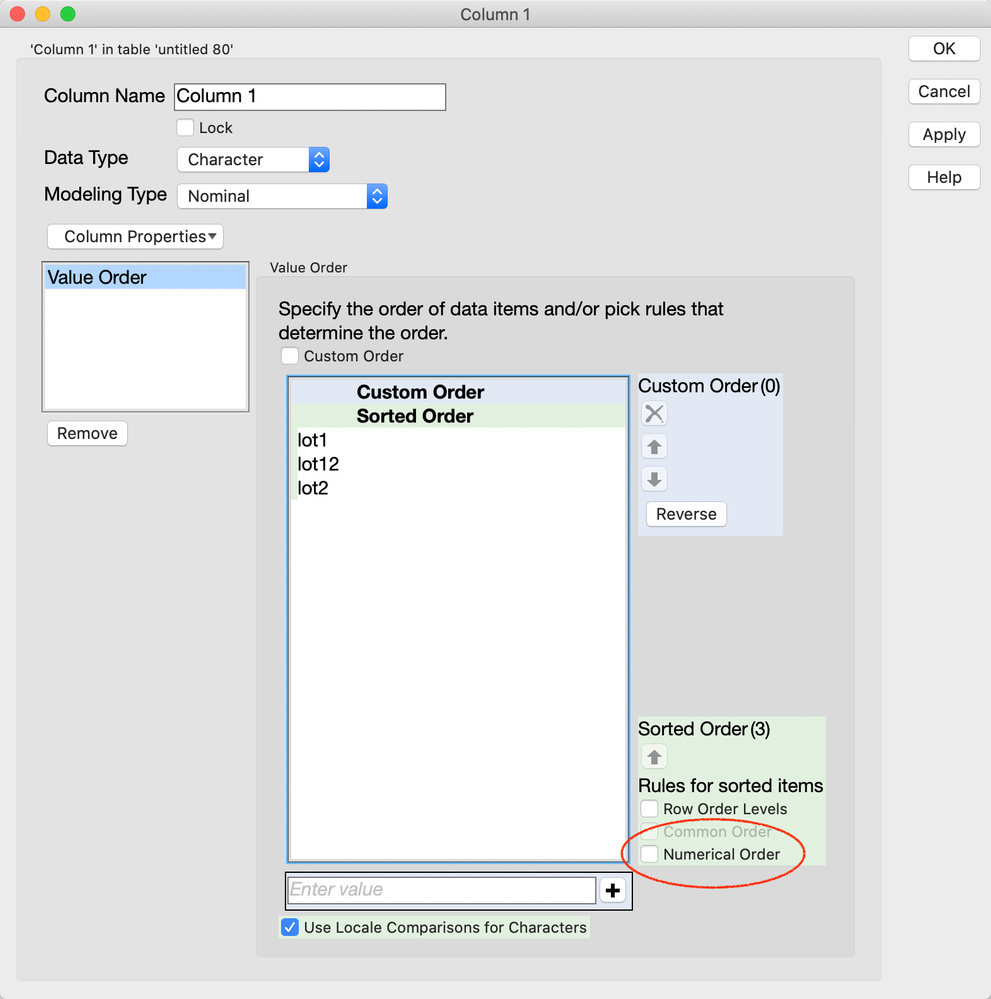
Task: Uncheck Use Locale Comparisons for Characters
Action: pyautogui.click(x=290, y=927)
